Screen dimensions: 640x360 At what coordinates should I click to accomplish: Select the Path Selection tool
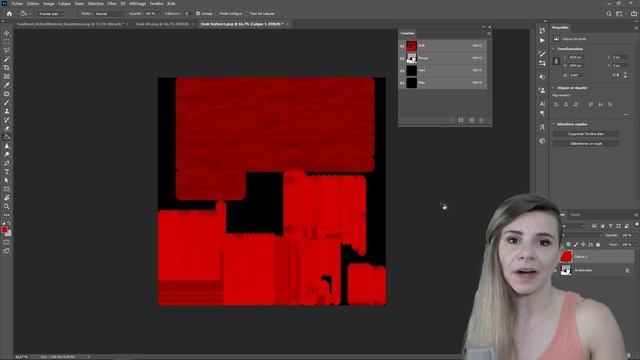pyautogui.click(x=7, y=180)
